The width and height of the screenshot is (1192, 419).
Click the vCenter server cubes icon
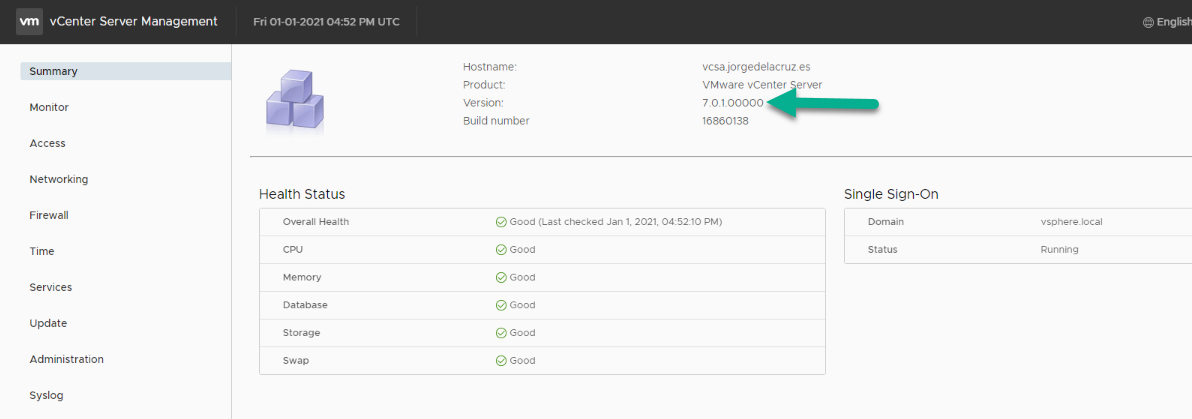coord(294,102)
